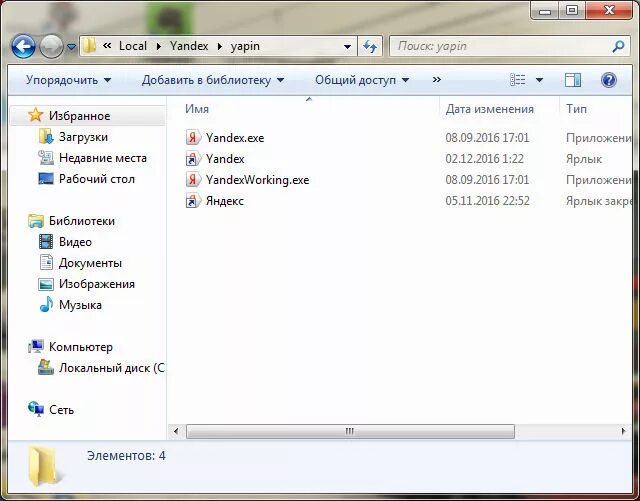Open Сеть in the navigation pane
The width and height of the screenshot is (640, 501).
pos(61,410)
